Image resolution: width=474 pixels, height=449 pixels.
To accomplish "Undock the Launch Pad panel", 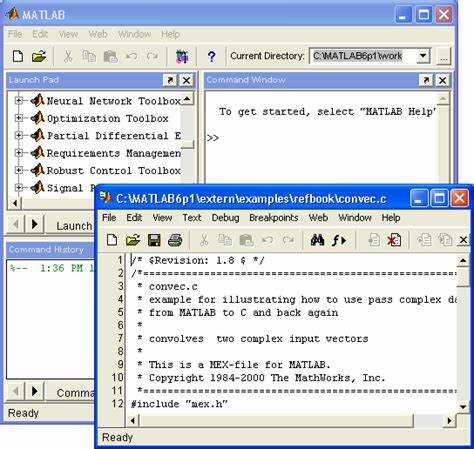I will point(170,80).
